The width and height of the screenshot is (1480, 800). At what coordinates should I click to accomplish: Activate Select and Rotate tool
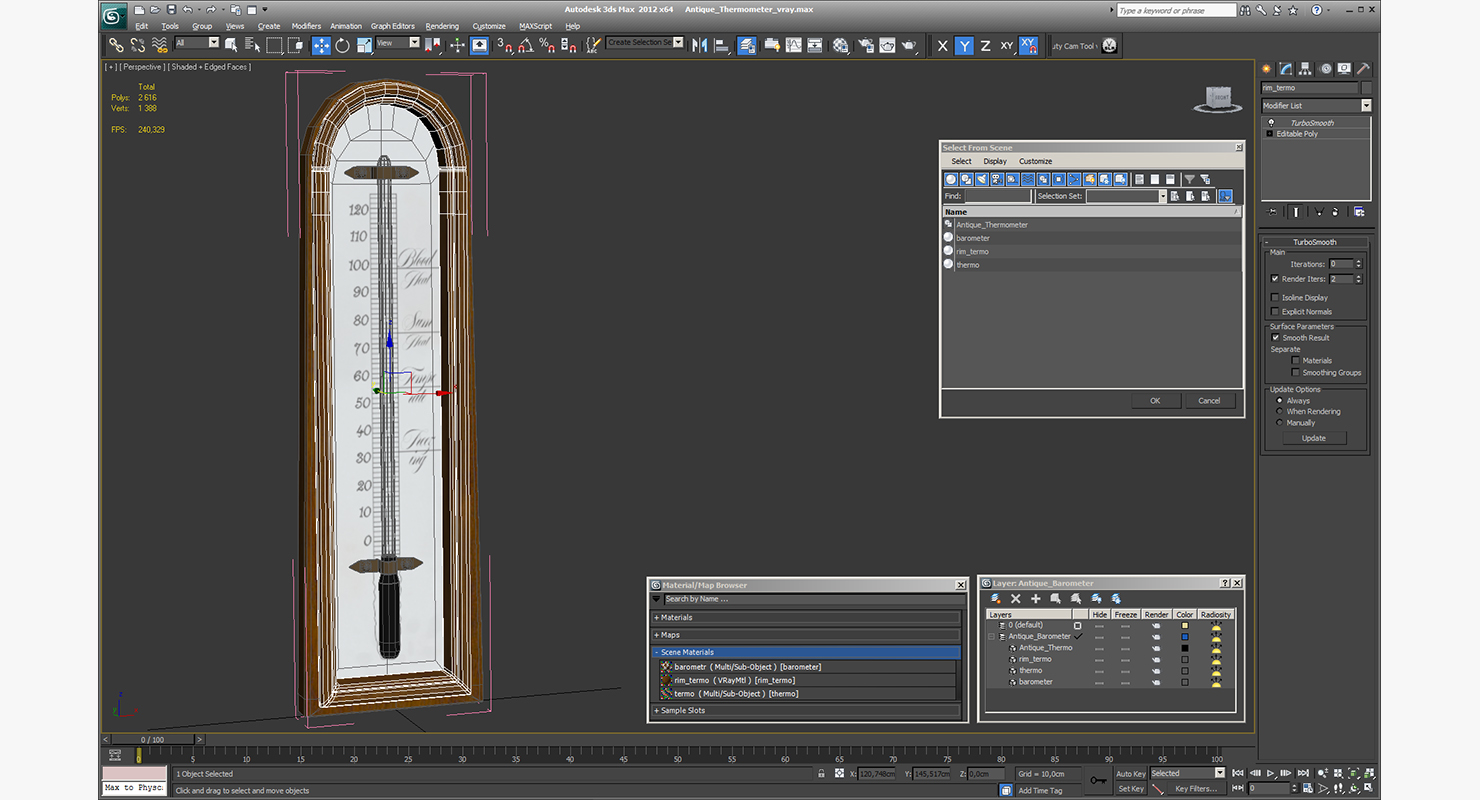[342, 45]
